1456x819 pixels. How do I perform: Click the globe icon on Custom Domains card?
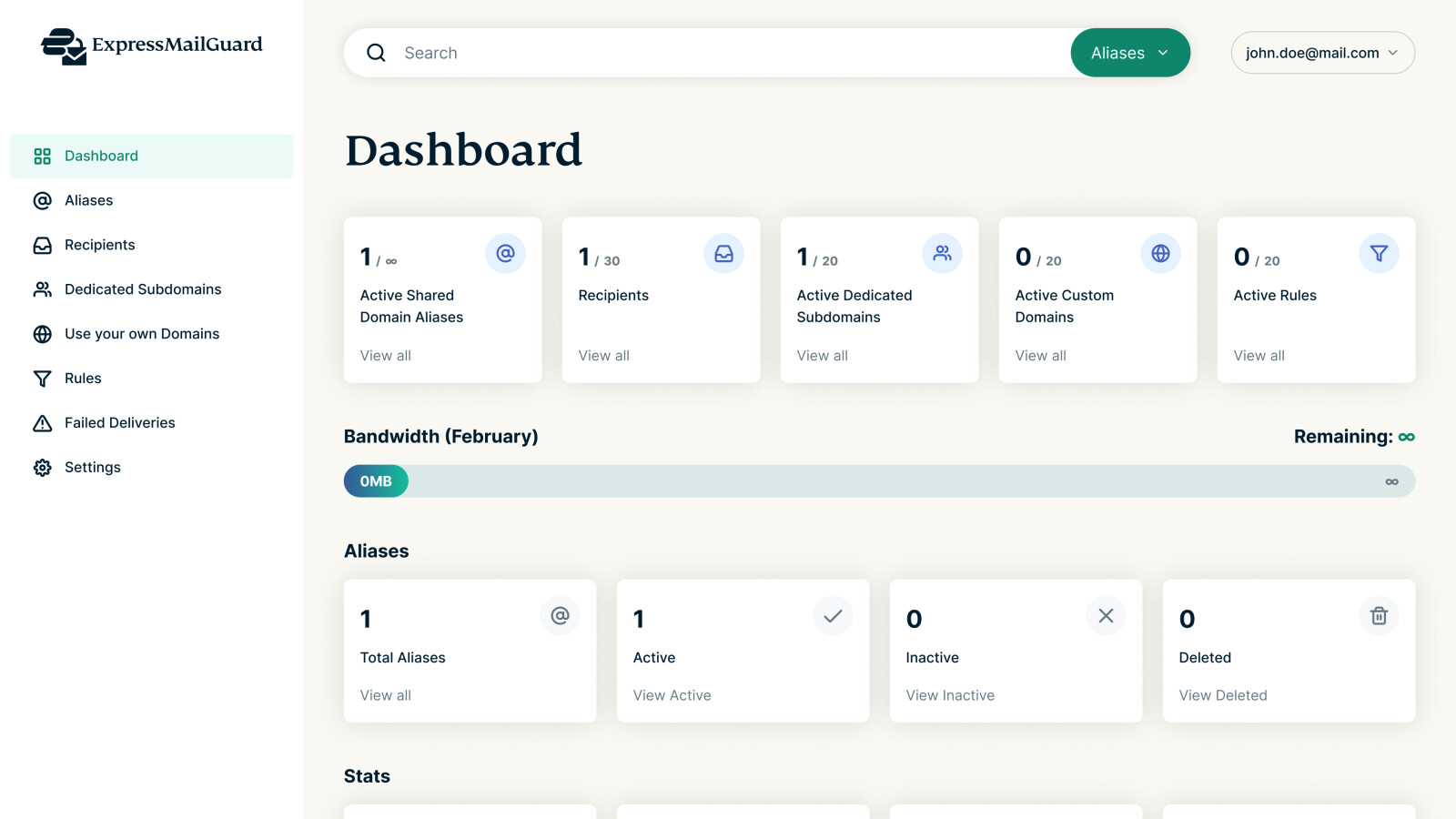pos(1160,253)
